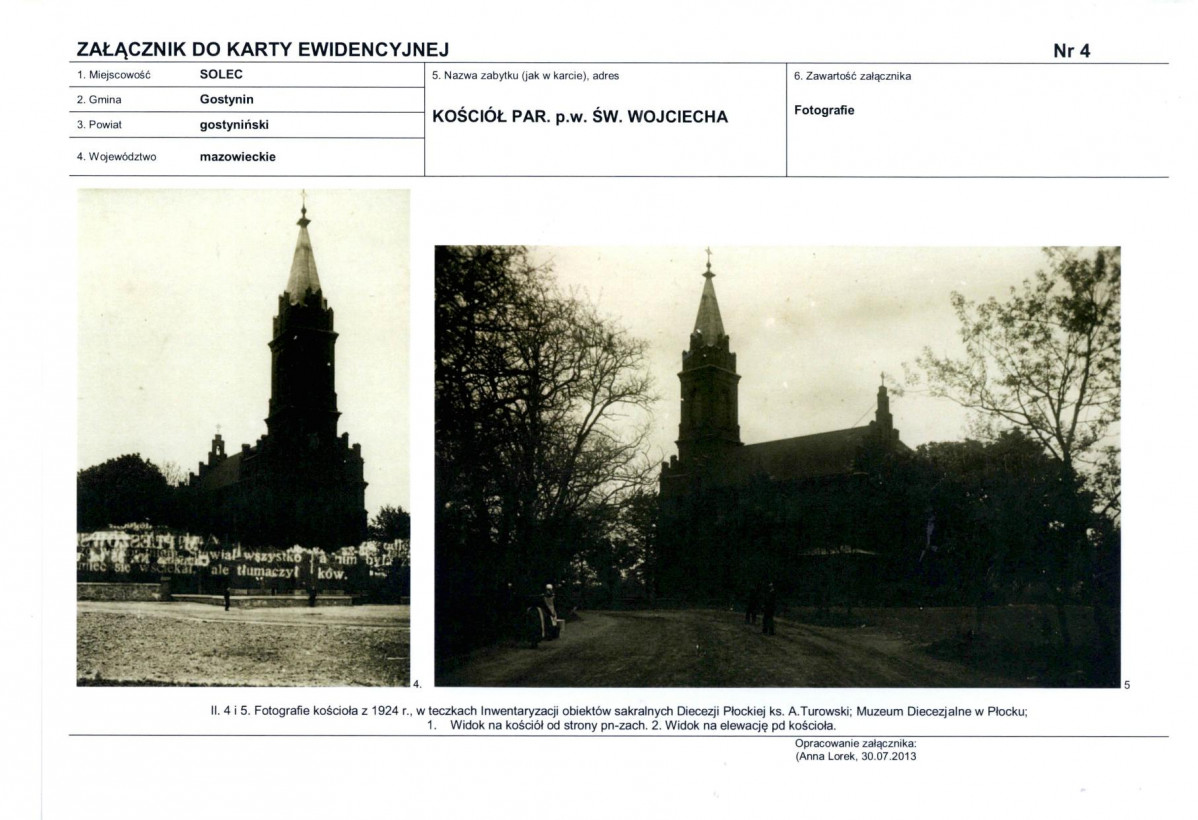Screen dimensions: 1198x820
Task: Click the heading 'ZAŁĄCZNIK DO KARTY EWIDENCYJNEJ'
Action: pyautogui.click(x=263, y=50)
